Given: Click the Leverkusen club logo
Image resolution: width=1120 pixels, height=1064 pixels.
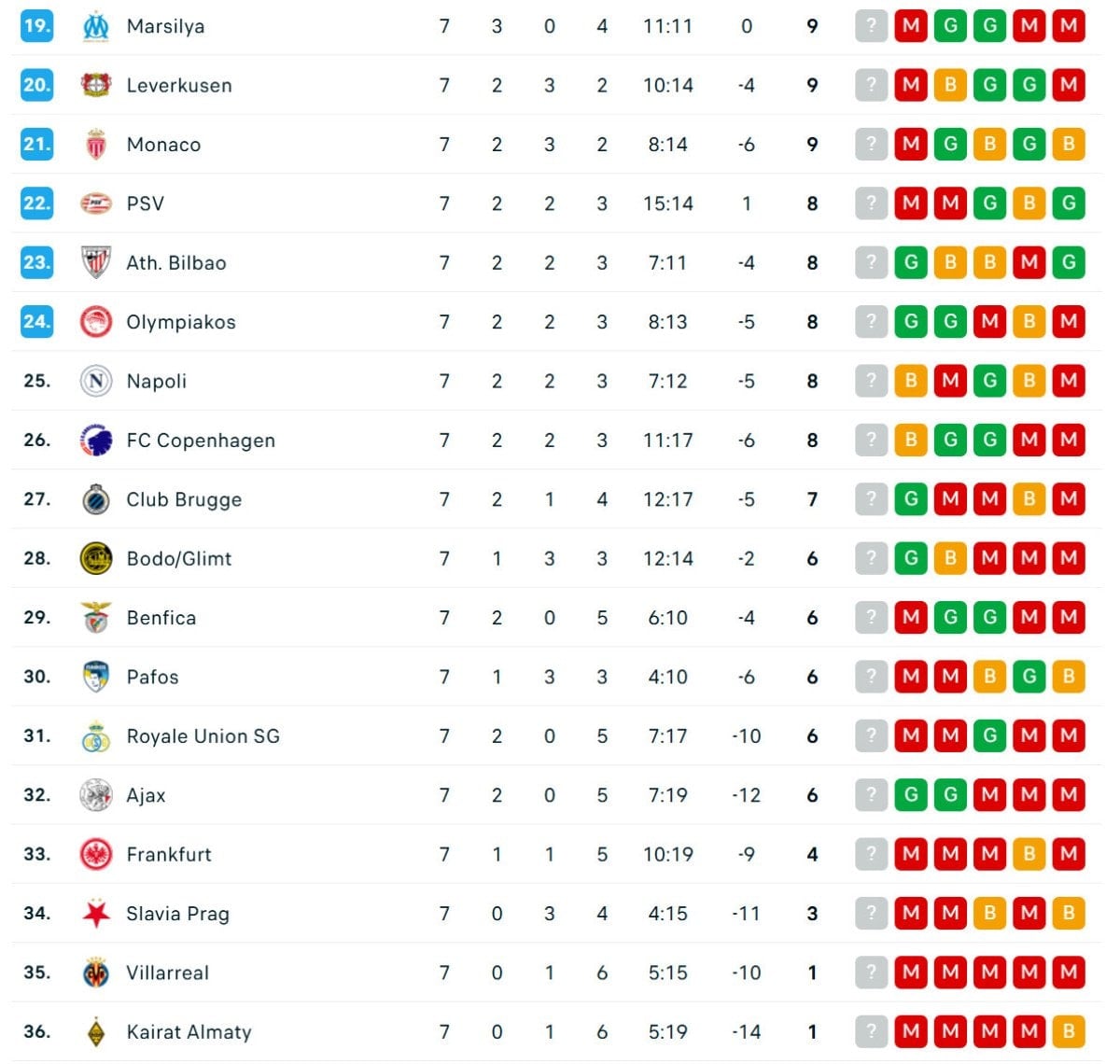Looking at the screenshot, I should [x=96, y=85].
